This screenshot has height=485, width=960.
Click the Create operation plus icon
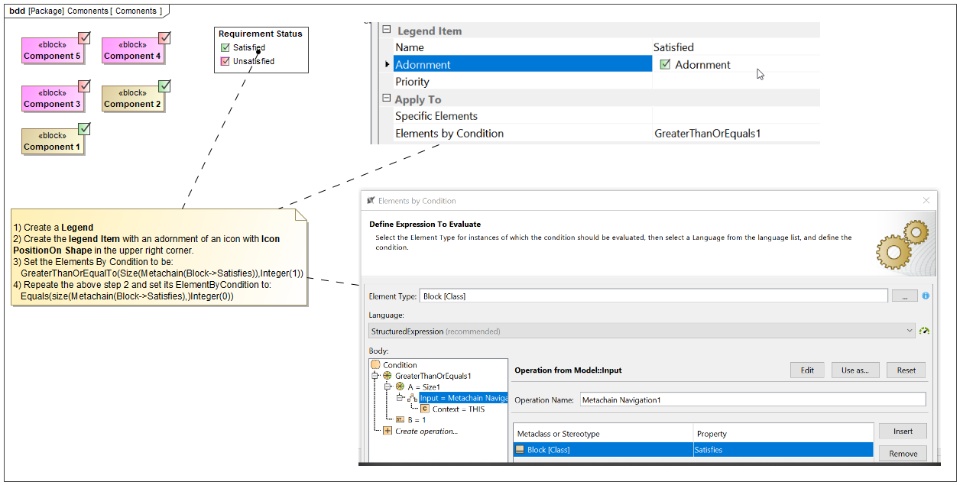point(388,431)
